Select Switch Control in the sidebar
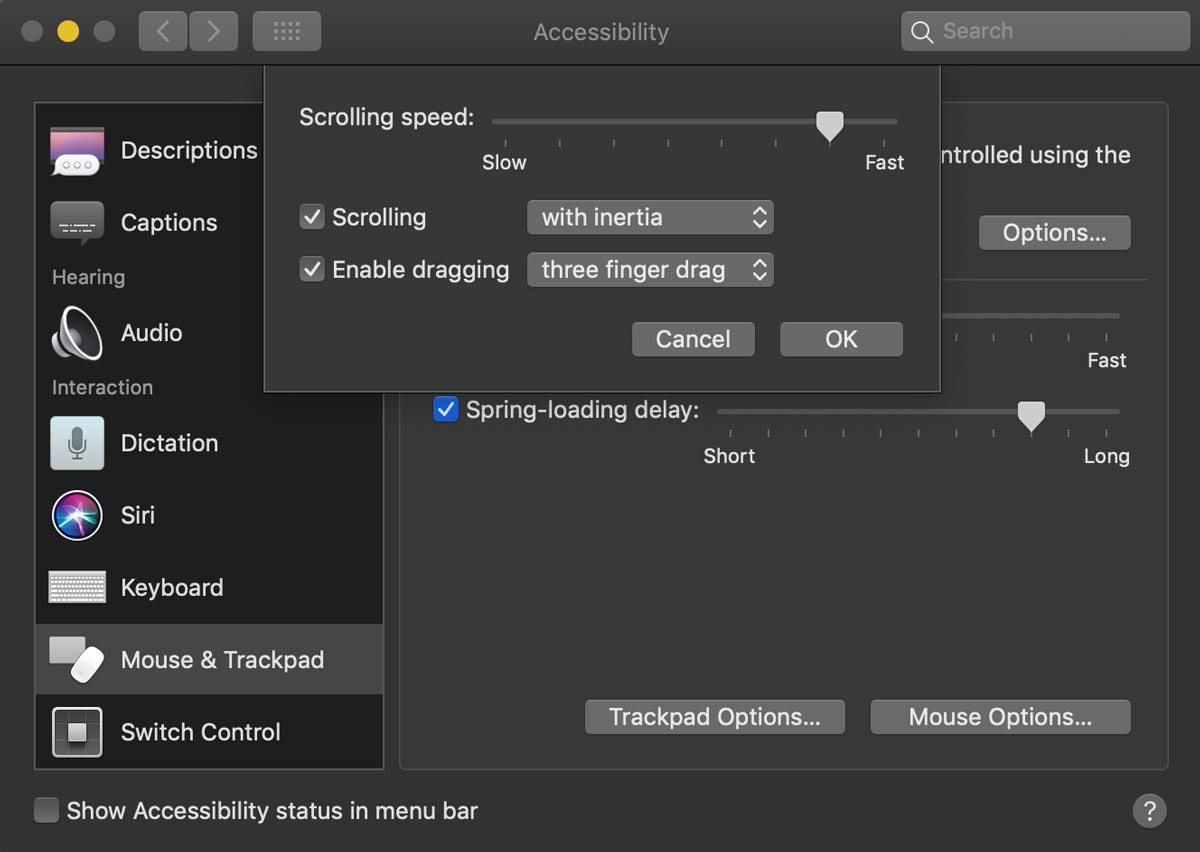The image size is (1200, 852). click(x=209, y=732)
